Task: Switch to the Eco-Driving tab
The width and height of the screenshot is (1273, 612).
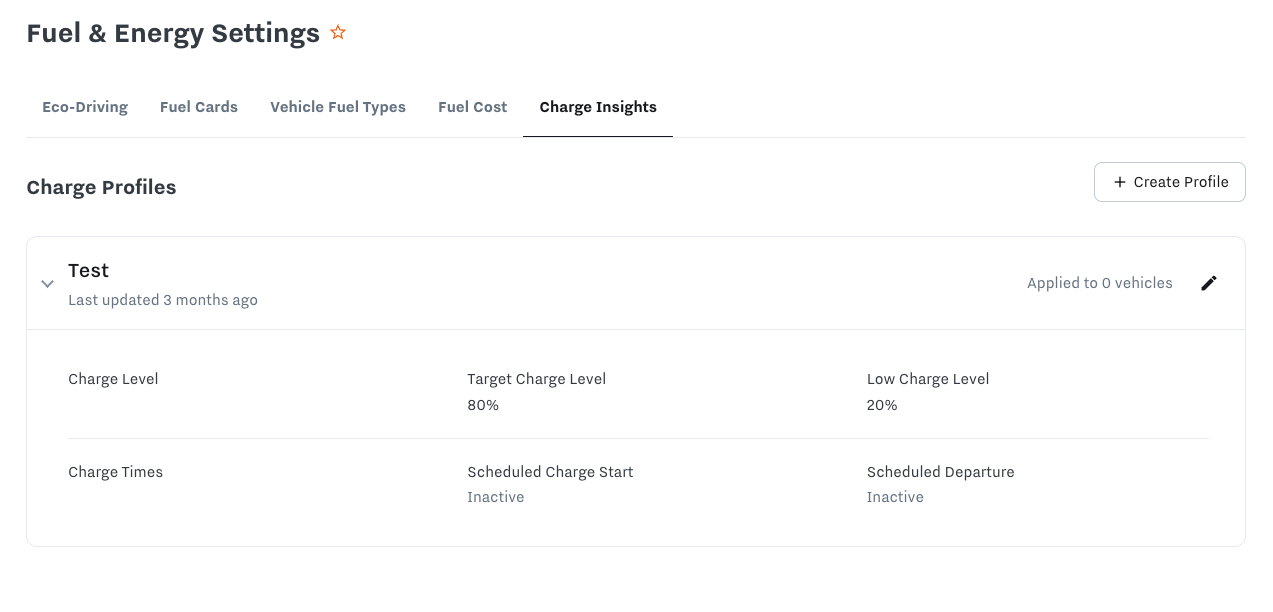Action: tap(84, 107)
